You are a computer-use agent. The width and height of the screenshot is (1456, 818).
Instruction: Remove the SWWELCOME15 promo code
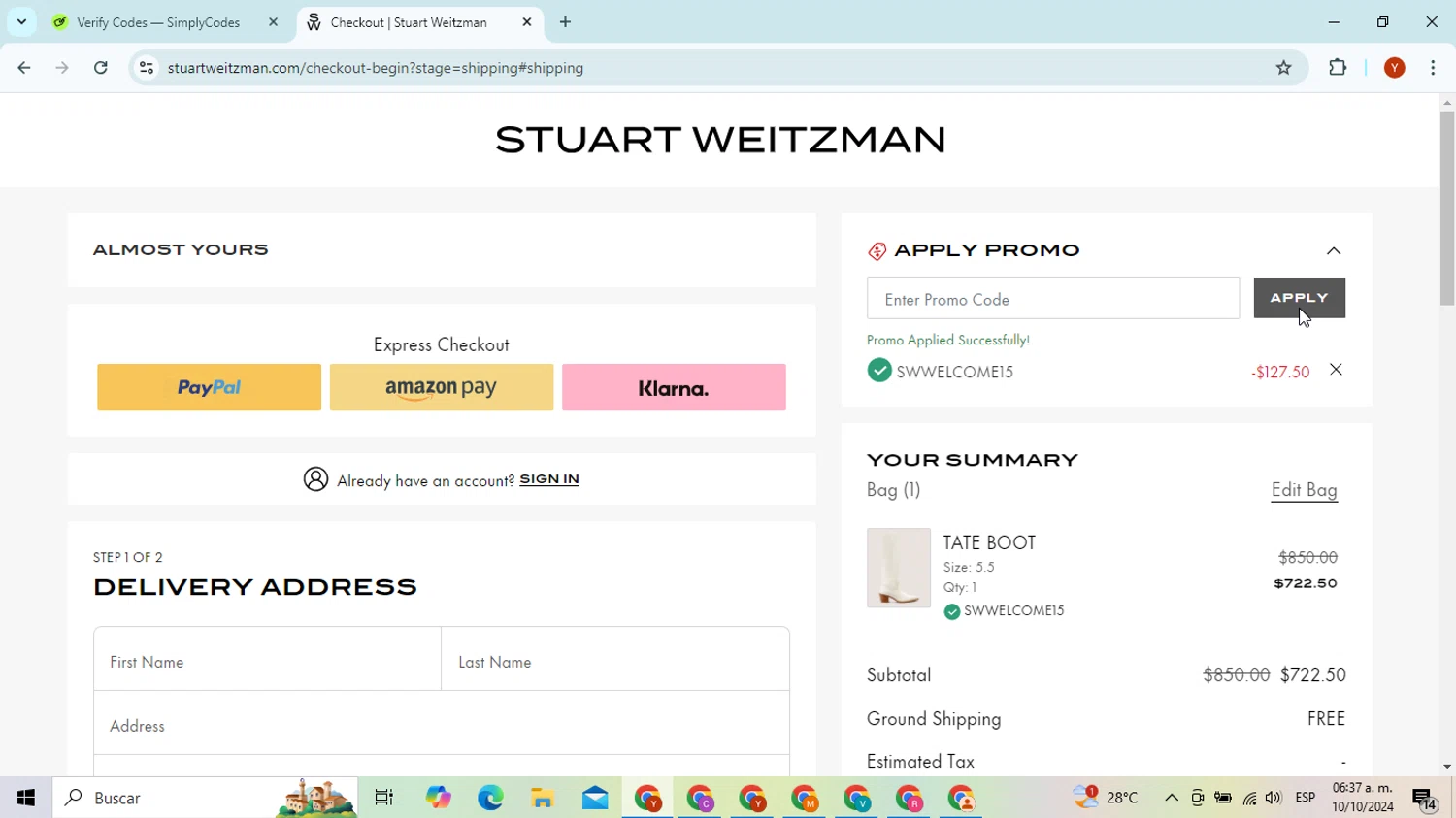point(1336,370)
